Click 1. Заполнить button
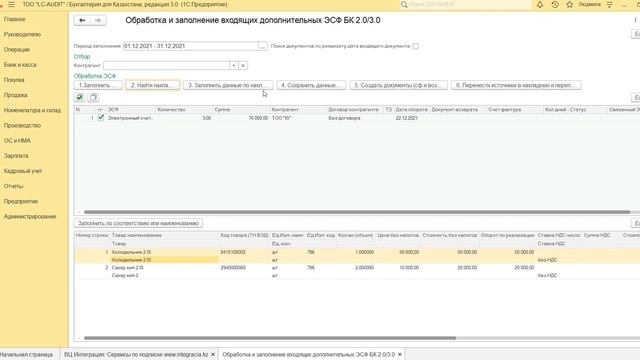 pyautogui.click(x=98, y=85)
